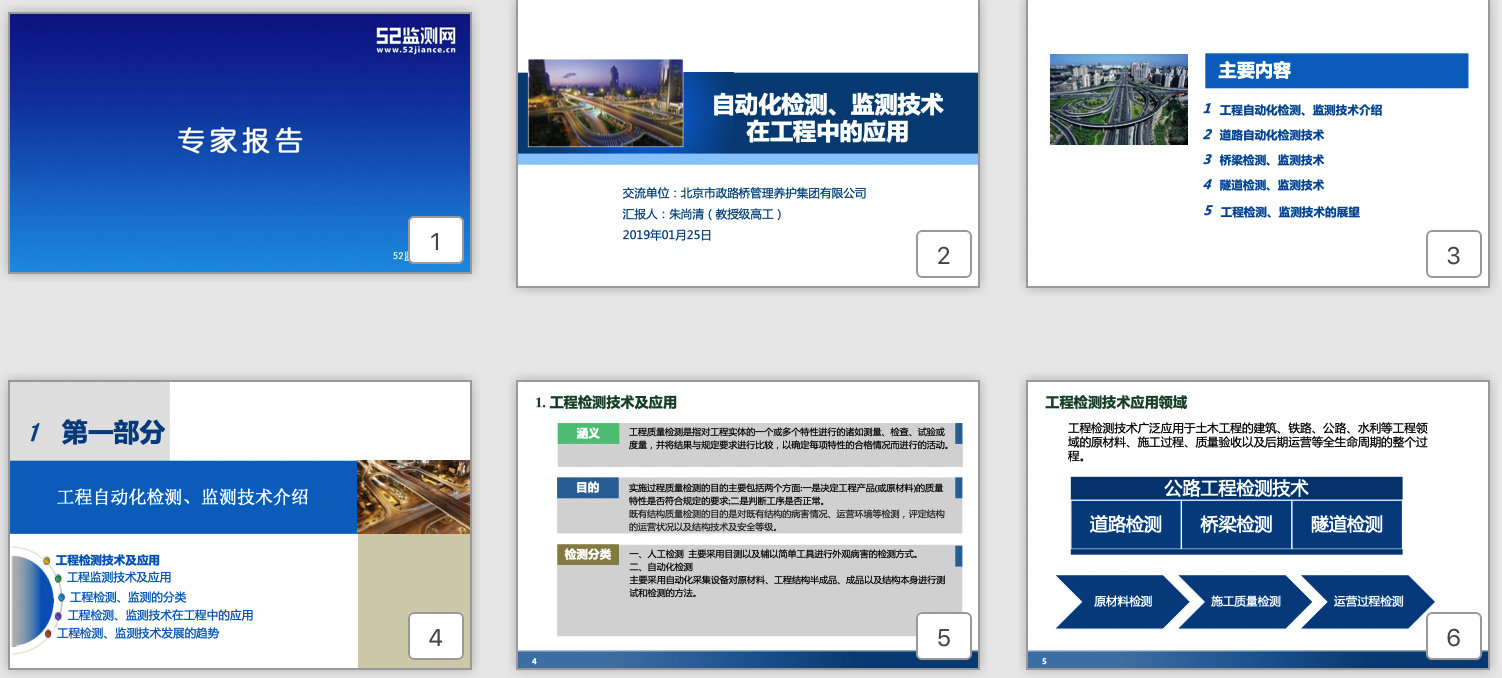Click the skyline photo on slide 3

(x=1118, y=100)
